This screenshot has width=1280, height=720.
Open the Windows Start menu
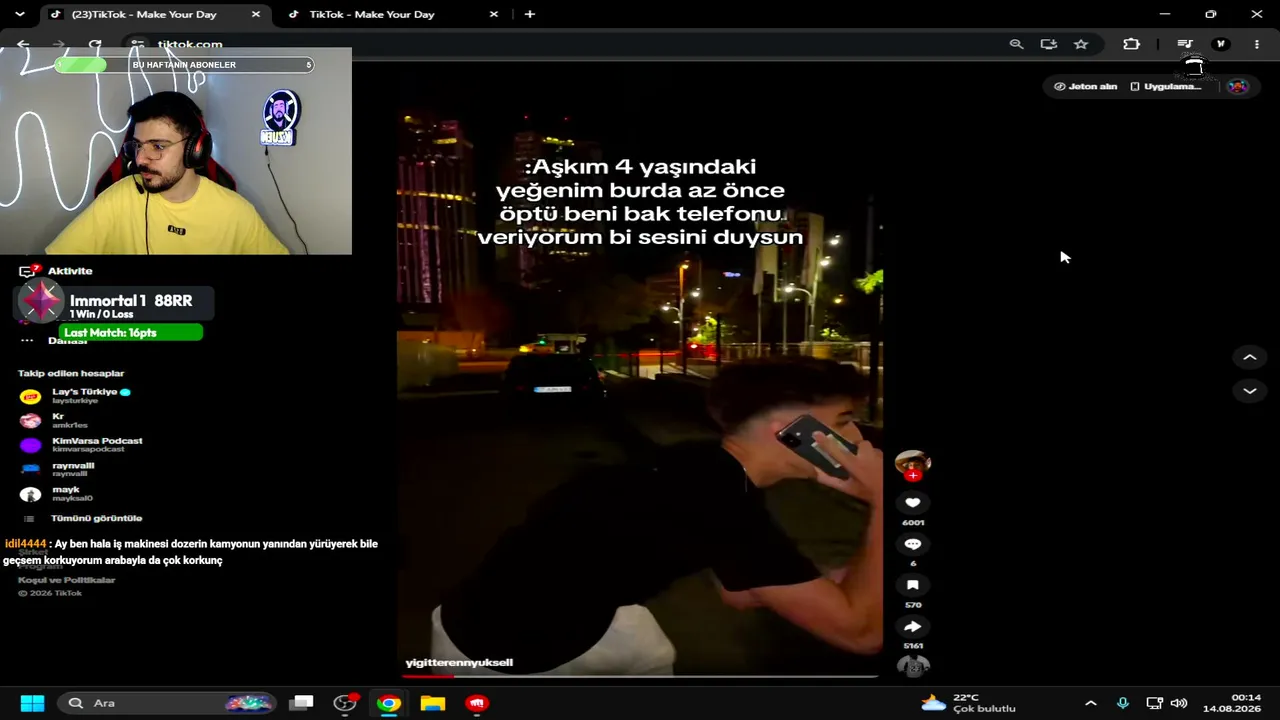[32, 703]
